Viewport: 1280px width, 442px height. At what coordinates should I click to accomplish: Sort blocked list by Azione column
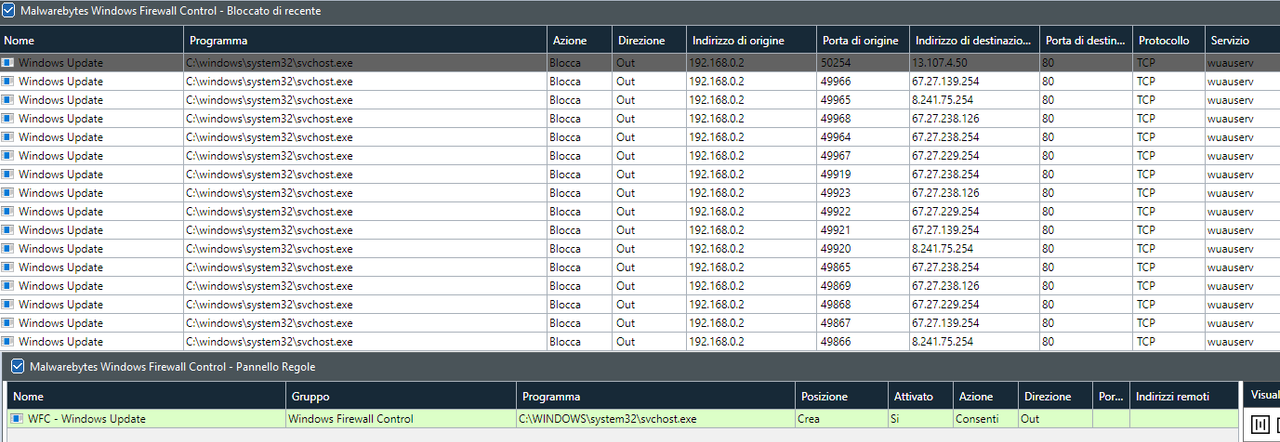pyautogui.click(x=579, y=41)
